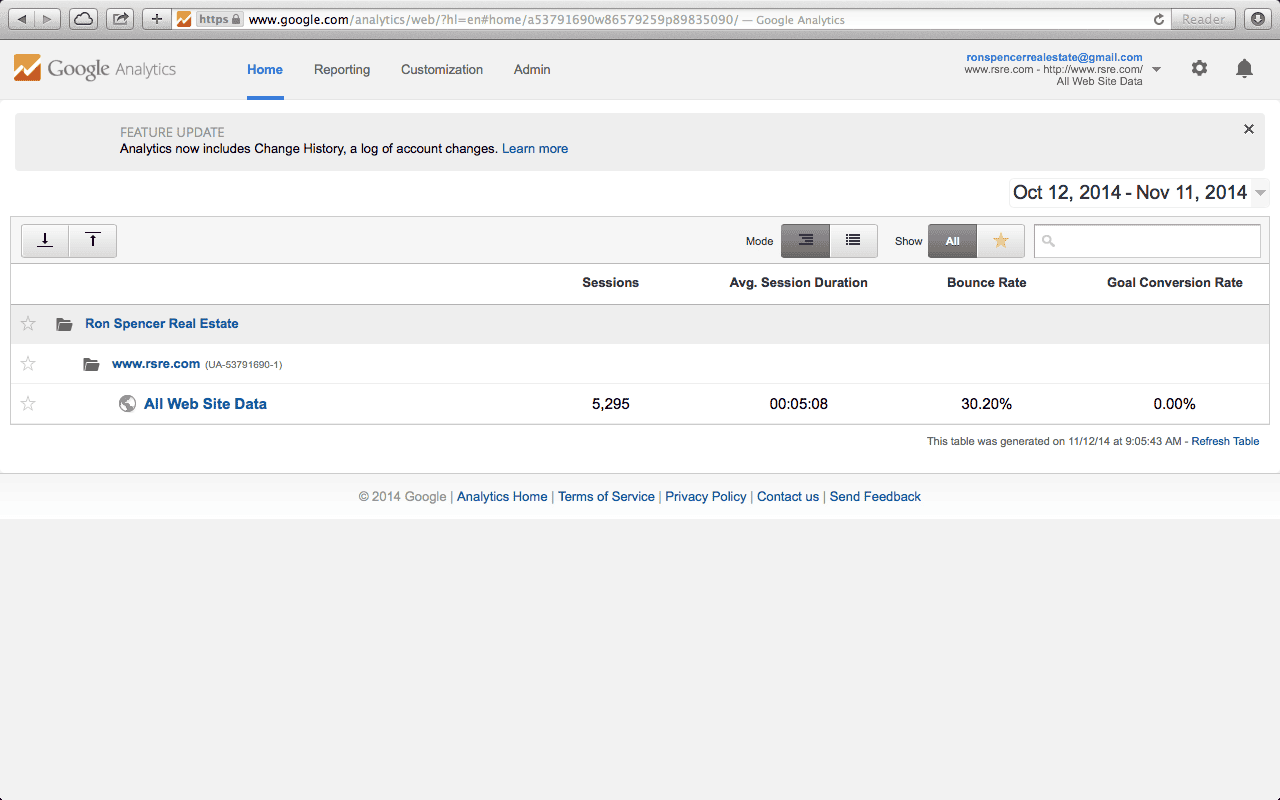The image size is (1280, 800).
Task: Click the ronspencerrealestate@gmail.com account email
Action: pos(1054,57)
